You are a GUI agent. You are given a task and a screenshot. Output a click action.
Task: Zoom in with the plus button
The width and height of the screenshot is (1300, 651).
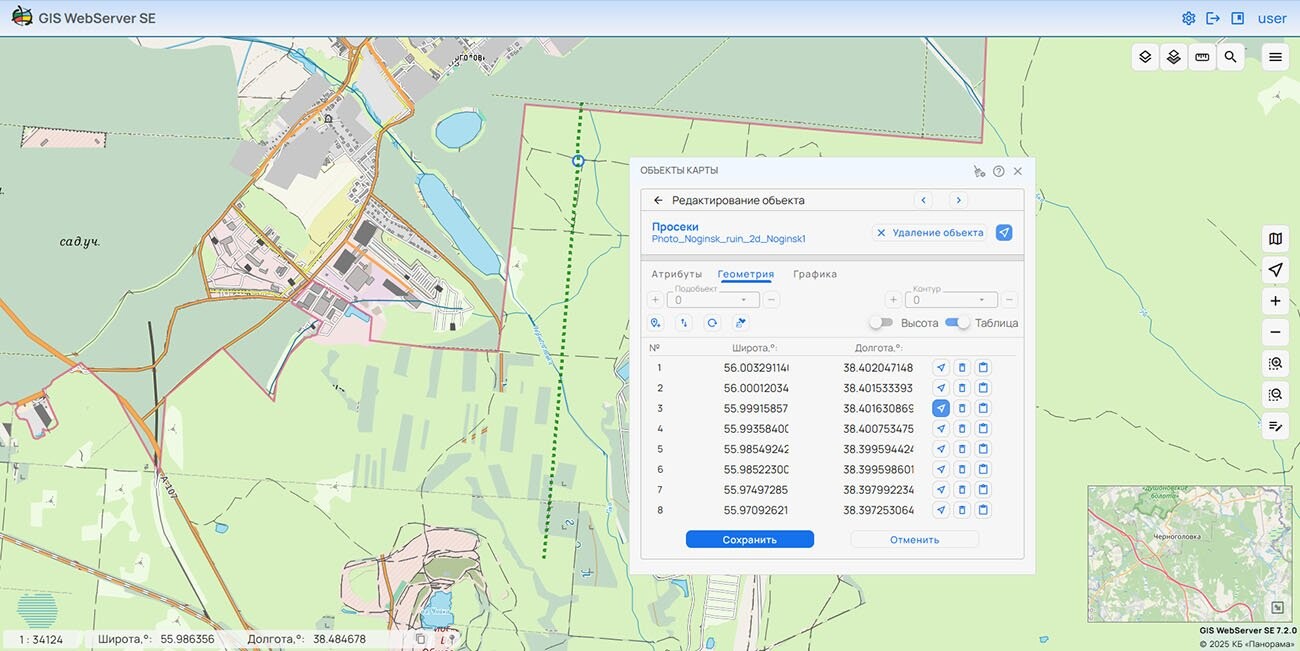(x=1275, y=301)
